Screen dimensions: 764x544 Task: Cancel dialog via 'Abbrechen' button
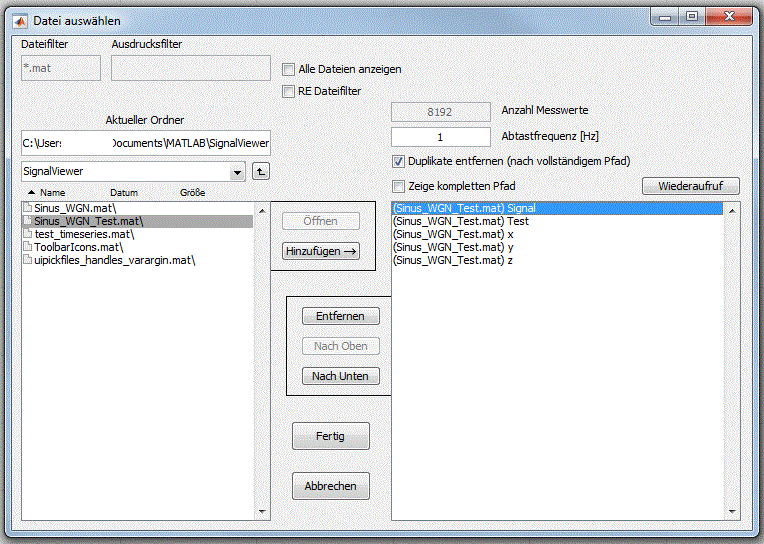click(331, 486)
